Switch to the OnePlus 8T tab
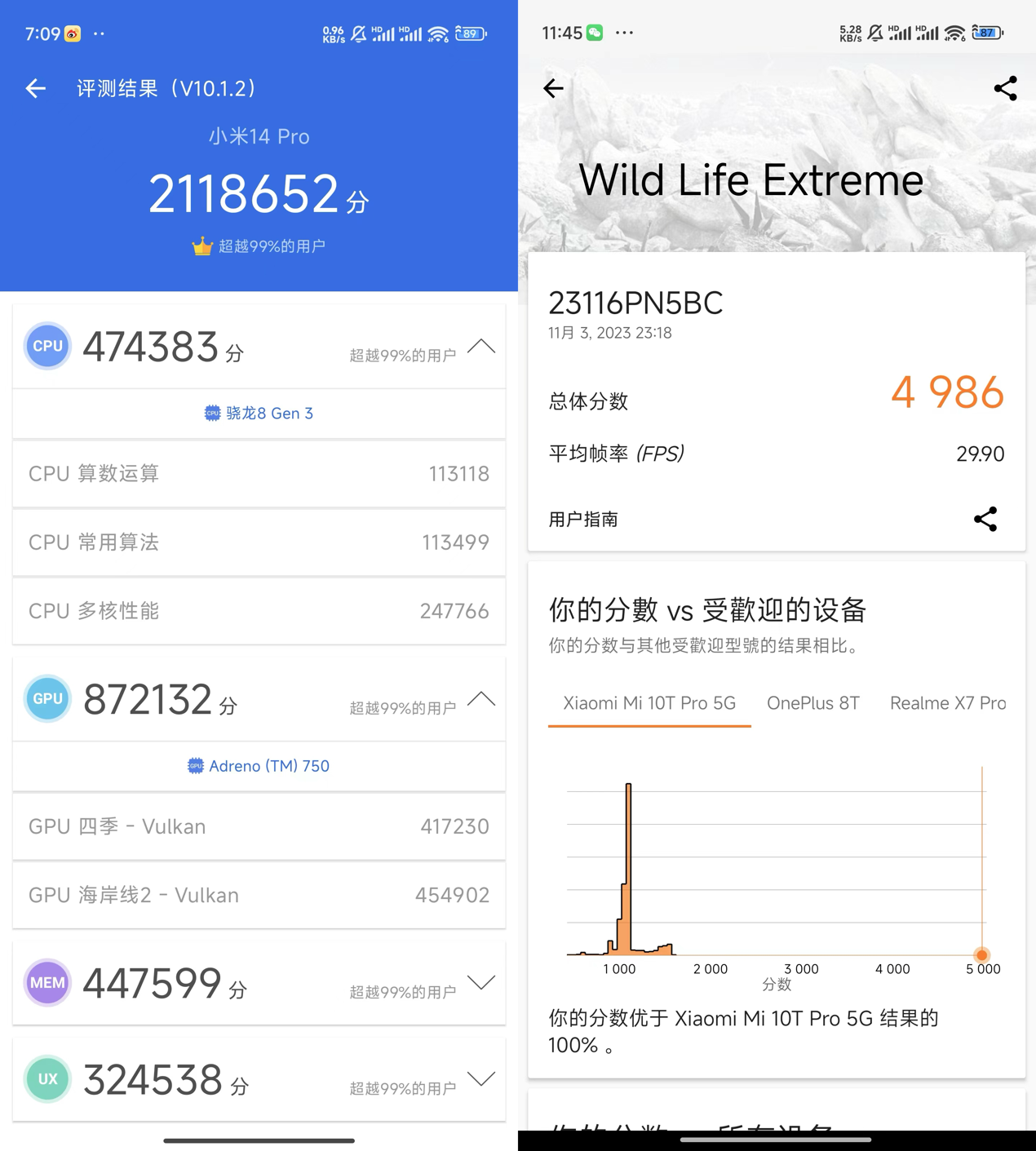 point(812,703)
